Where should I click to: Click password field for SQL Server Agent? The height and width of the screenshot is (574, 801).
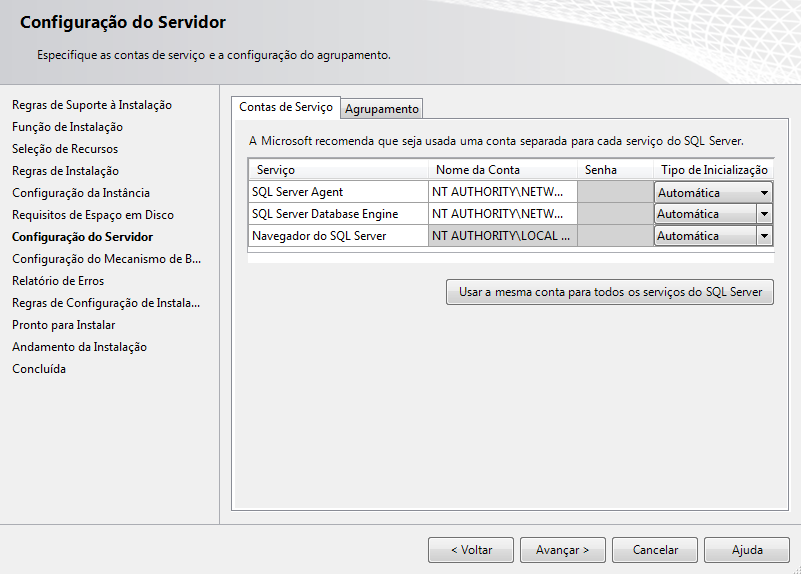click(616, 192)
